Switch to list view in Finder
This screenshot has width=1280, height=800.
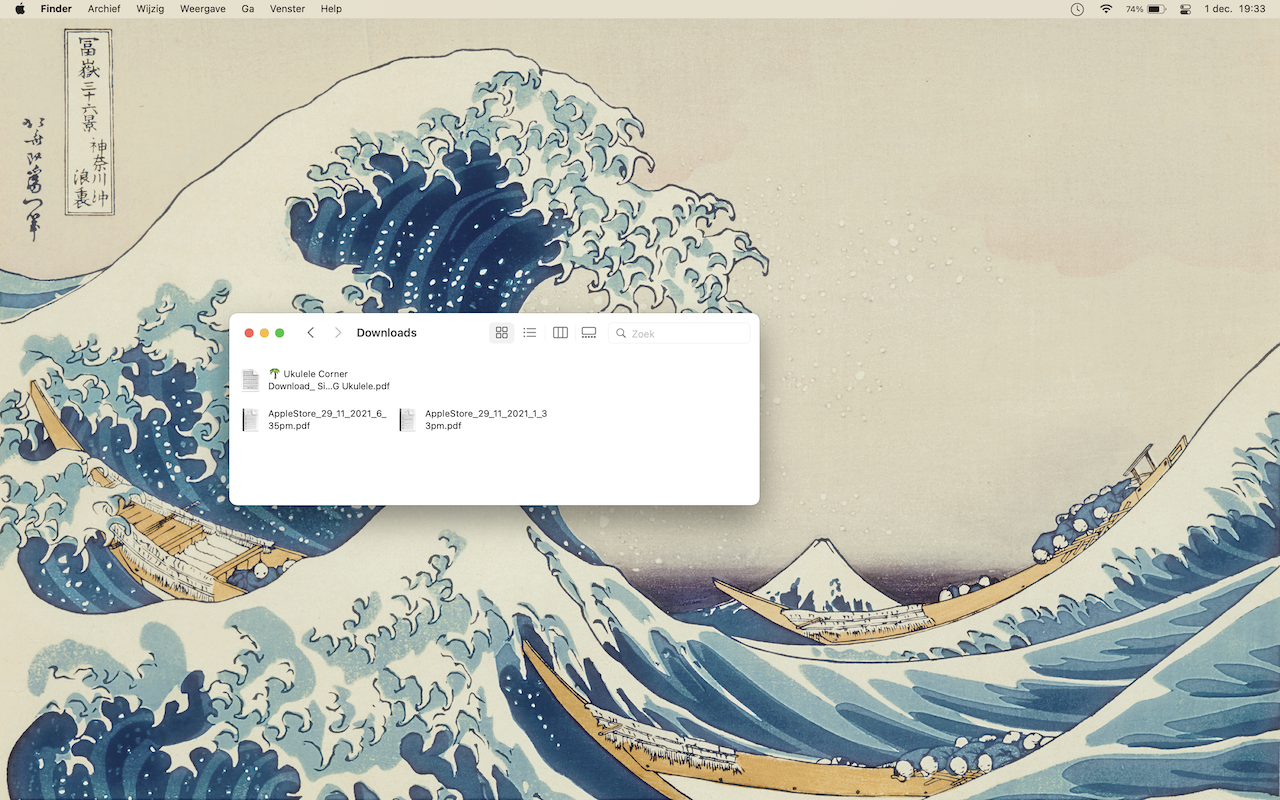[530, 333]
